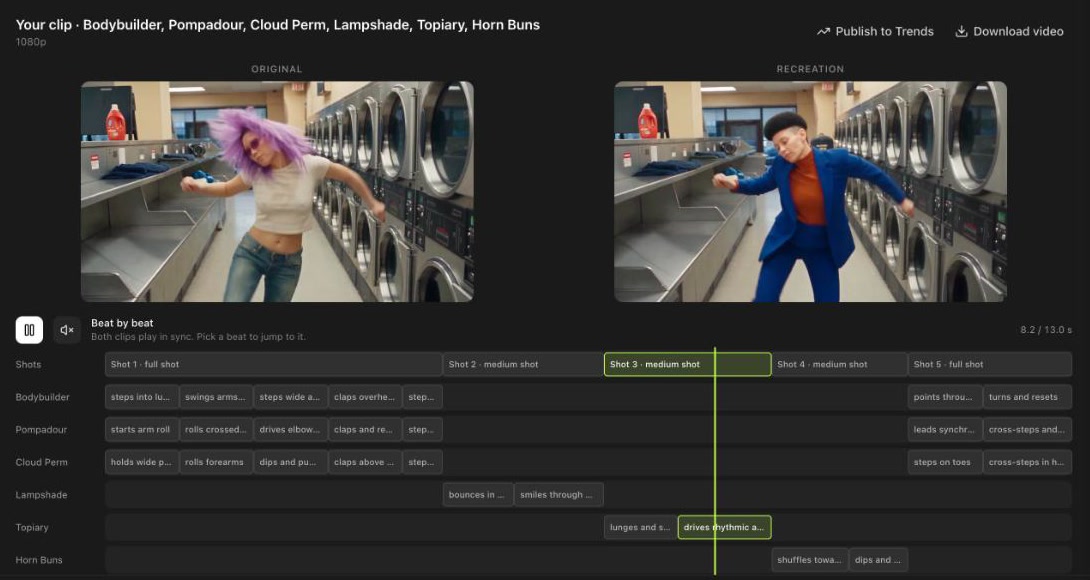Select Cloud Perm beat 'holds wide p...'
The width and height of the screenshot is (1090, 580).
click(x=142, y=462)
